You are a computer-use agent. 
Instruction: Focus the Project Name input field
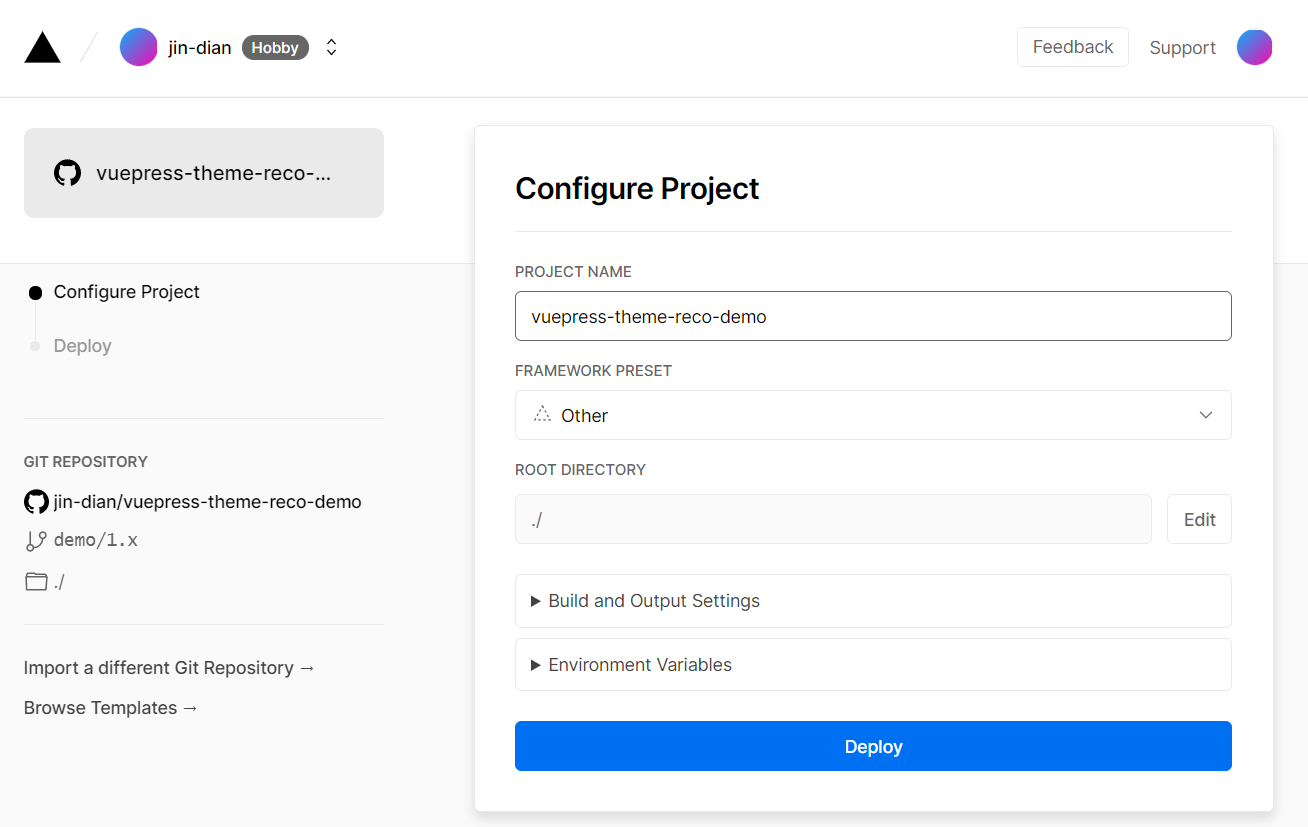pos(872,316)
